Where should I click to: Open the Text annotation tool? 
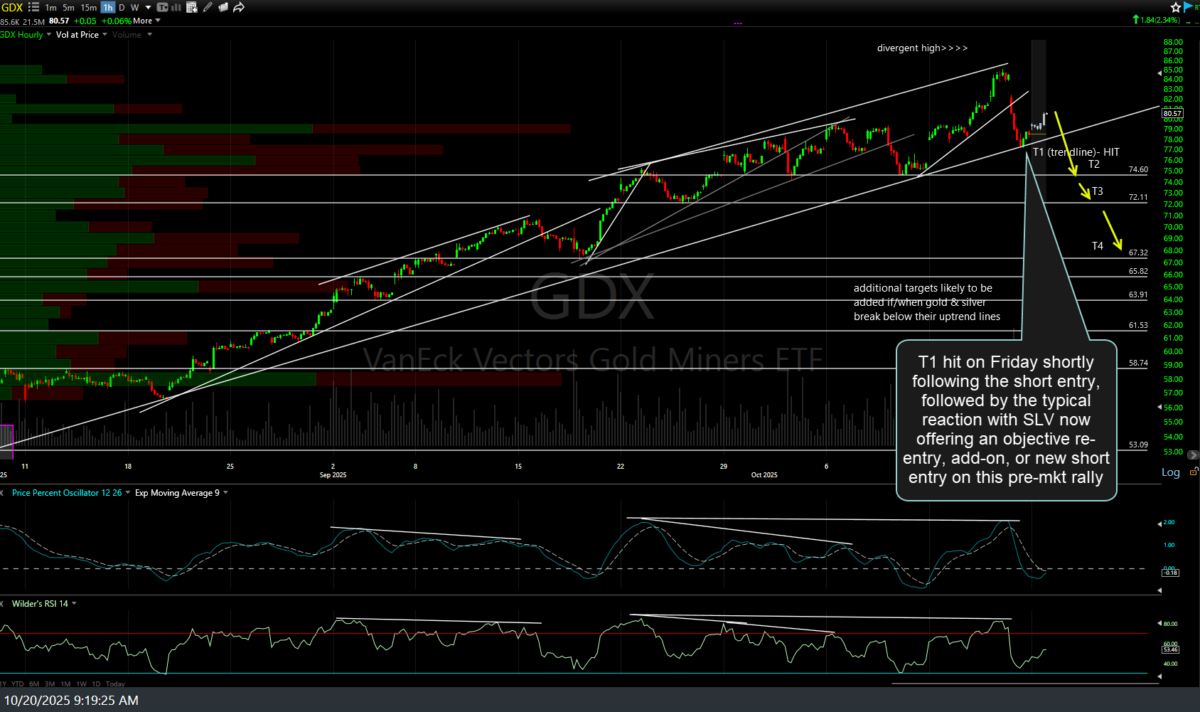coord(162,7)
